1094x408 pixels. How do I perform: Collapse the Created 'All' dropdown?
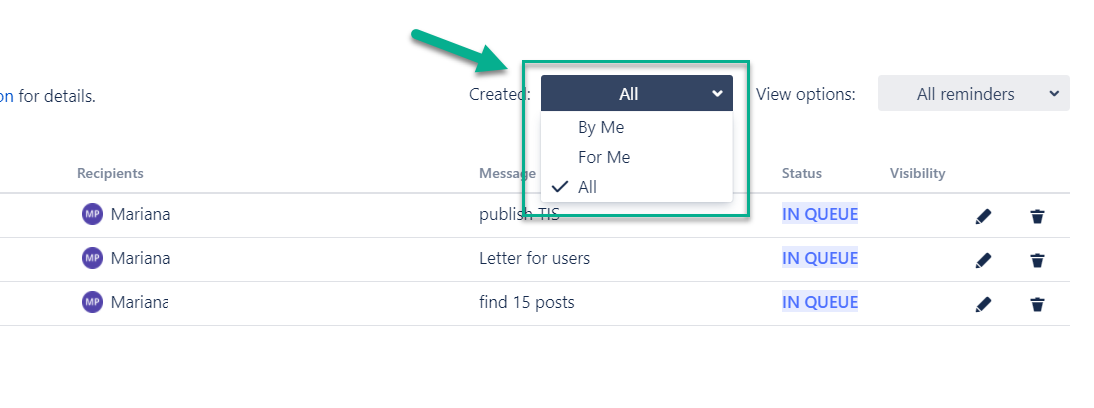pyautogui.click(x=637, y=94)
